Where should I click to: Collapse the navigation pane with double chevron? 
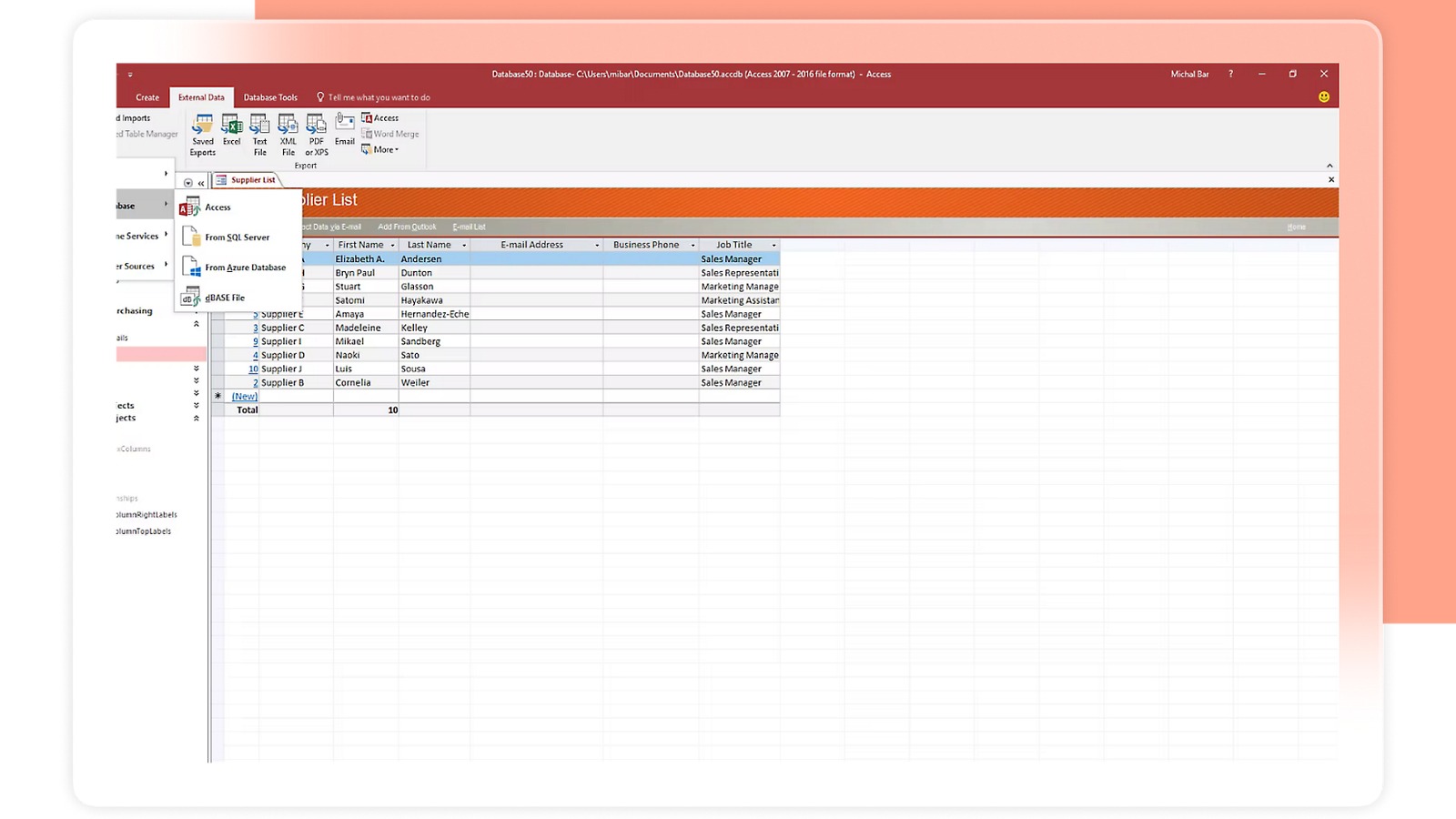coord(201,183)
